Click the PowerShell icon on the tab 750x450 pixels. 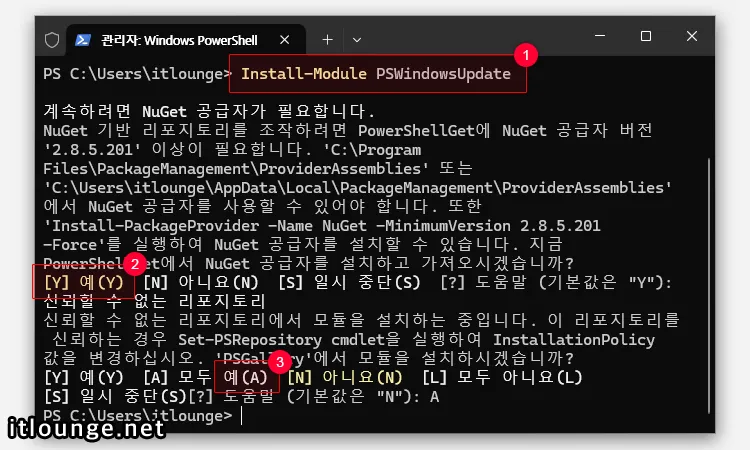(x=83, y=40)
